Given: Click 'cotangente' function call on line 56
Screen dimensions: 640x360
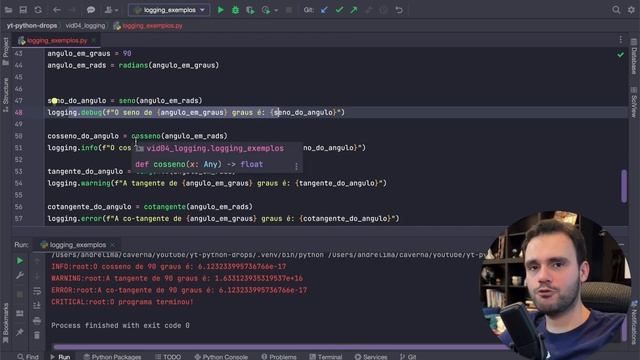Looking at the screenshot, I should pyautogui.click(x=164, y=207).
